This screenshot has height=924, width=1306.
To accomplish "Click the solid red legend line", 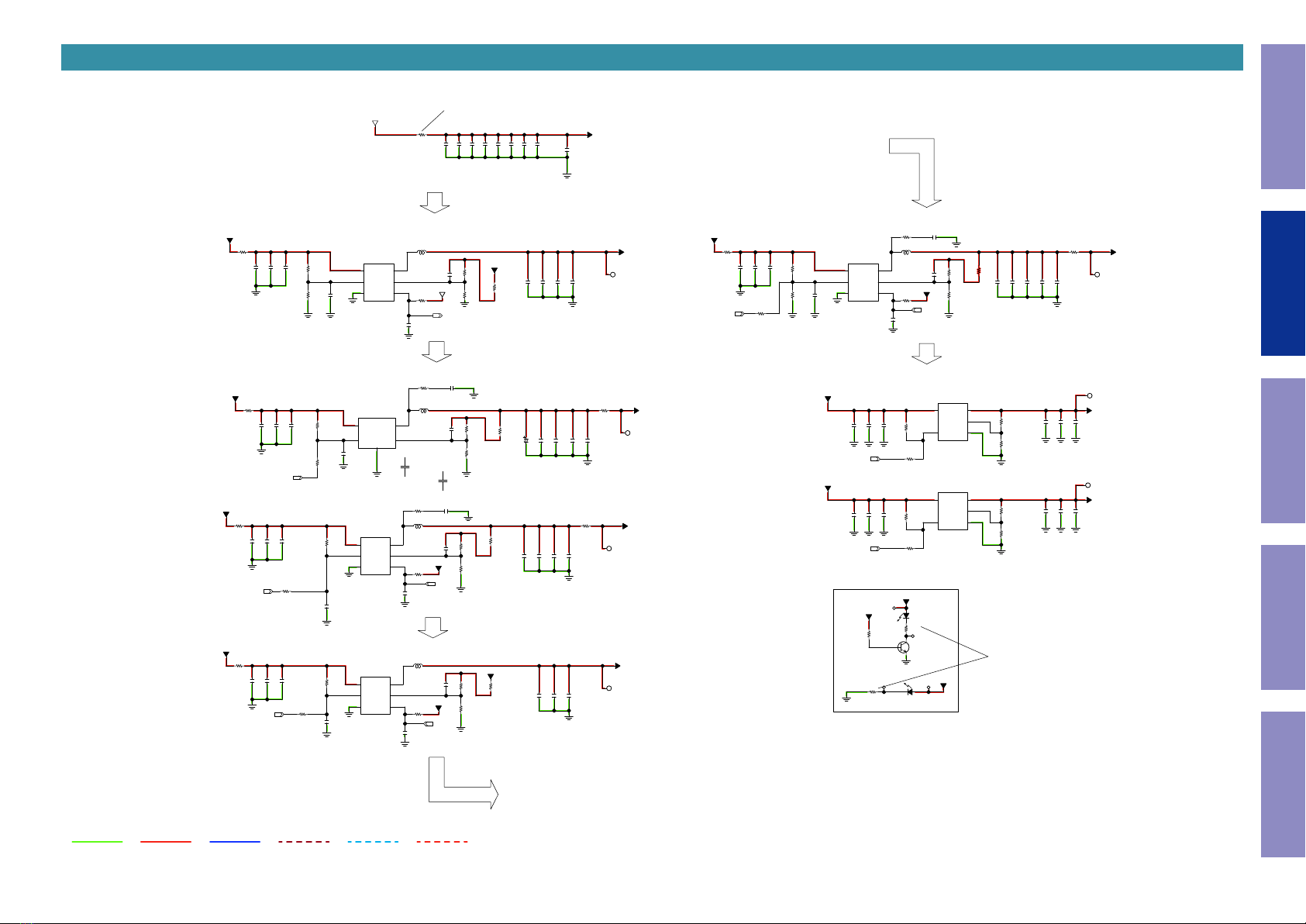I will point(166,841).
